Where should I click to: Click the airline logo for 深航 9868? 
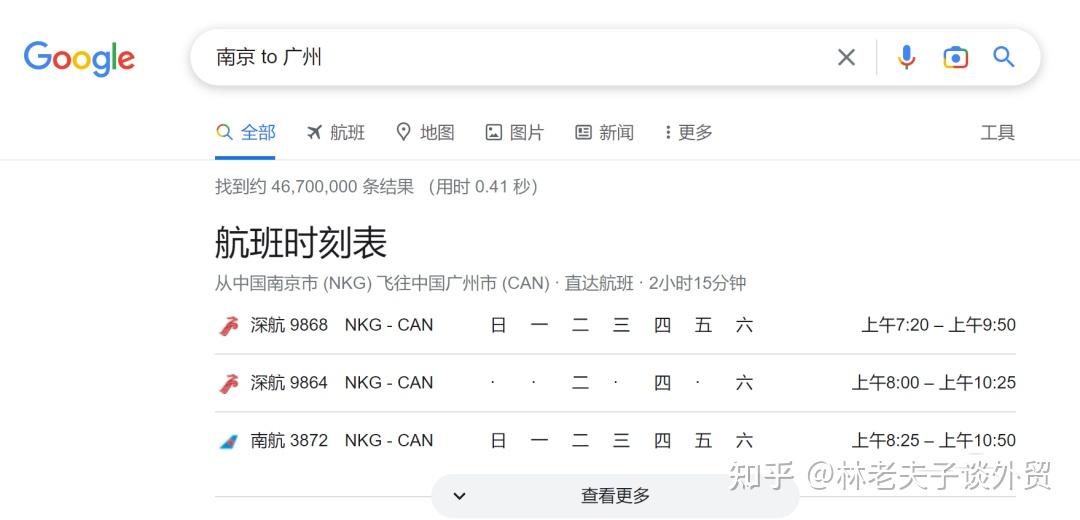[x=229, y=325]
